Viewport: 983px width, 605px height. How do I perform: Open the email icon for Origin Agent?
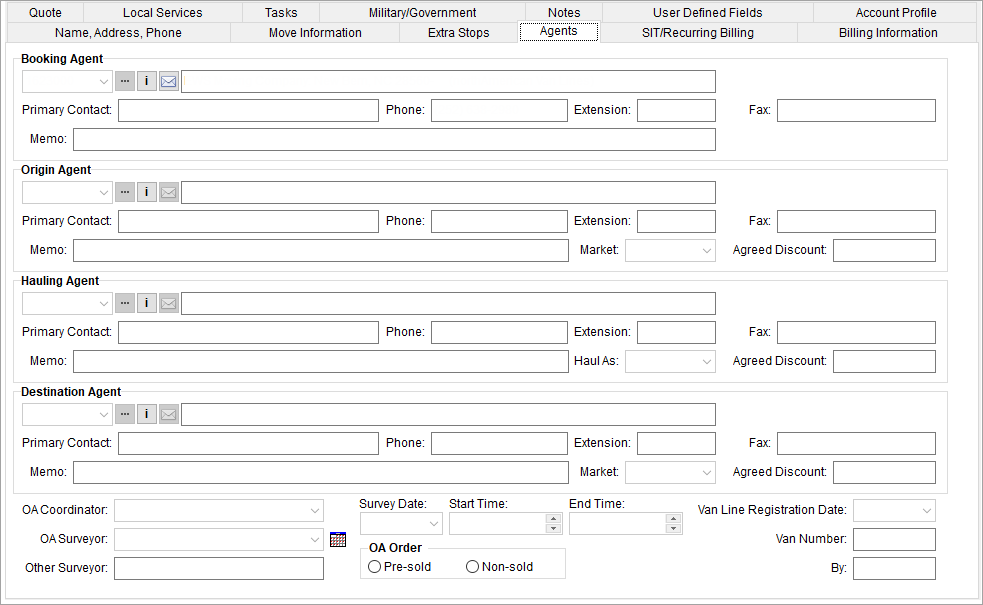coord(168,192)
